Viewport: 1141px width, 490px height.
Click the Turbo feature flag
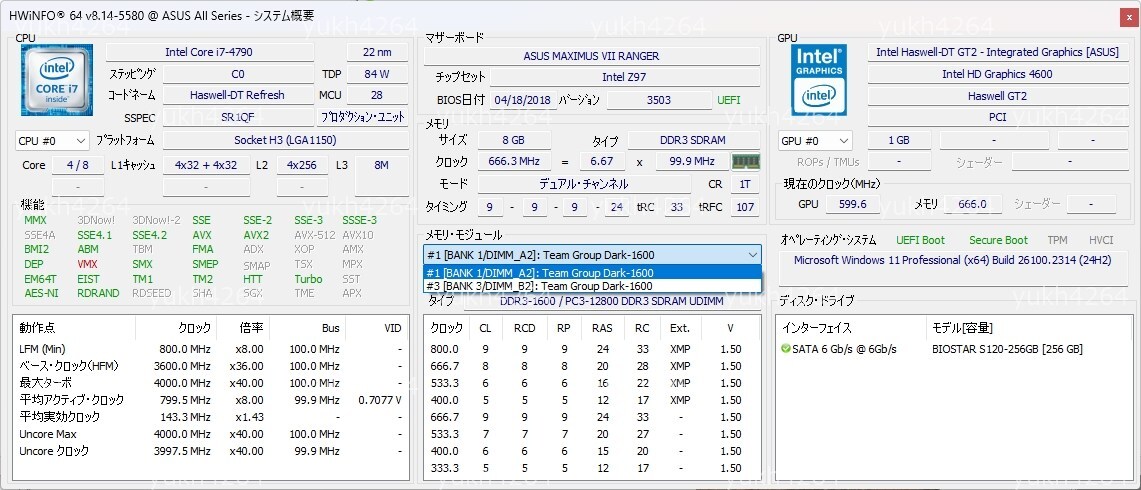309,279
